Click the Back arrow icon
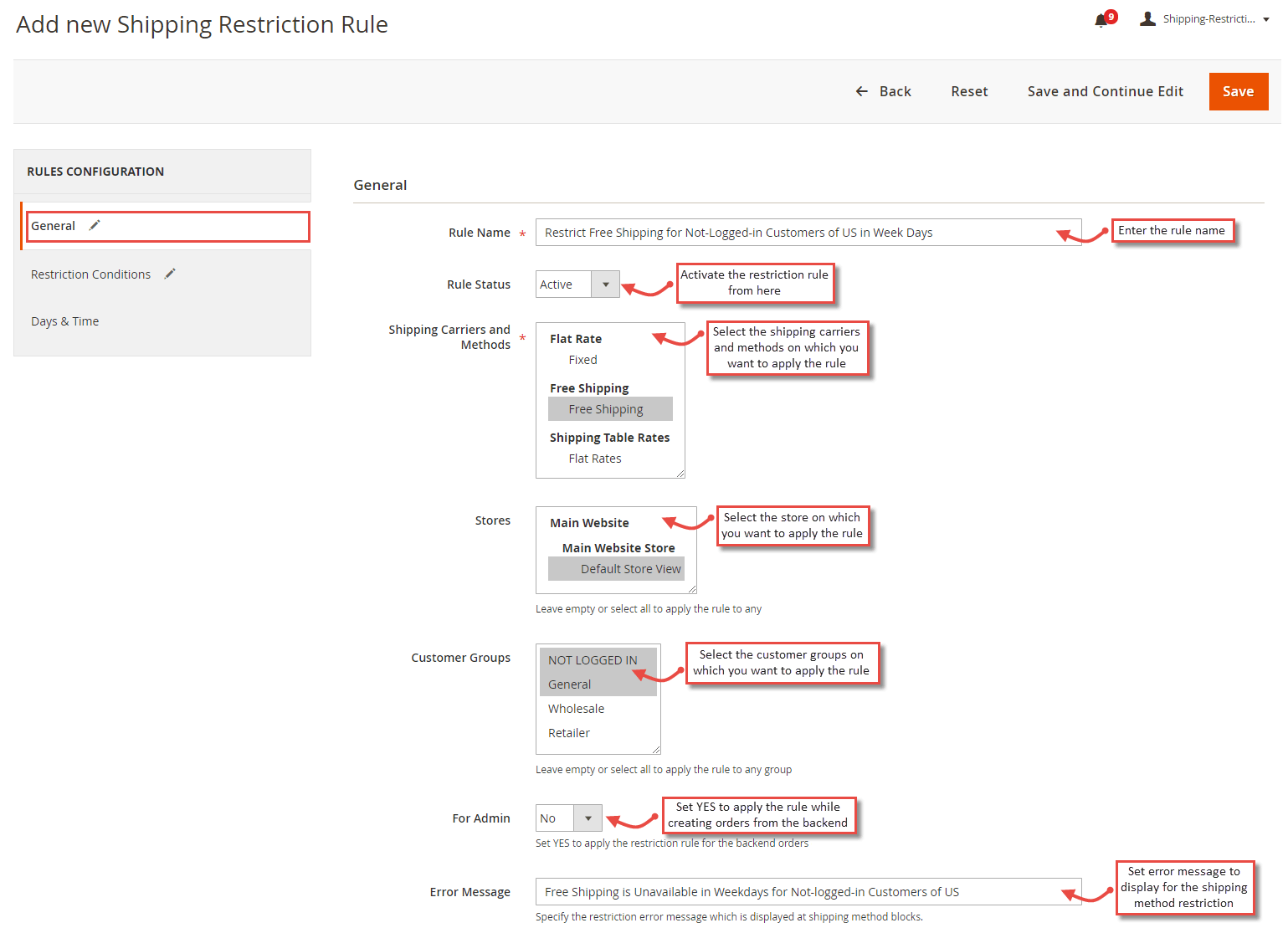 pos(862,91)
